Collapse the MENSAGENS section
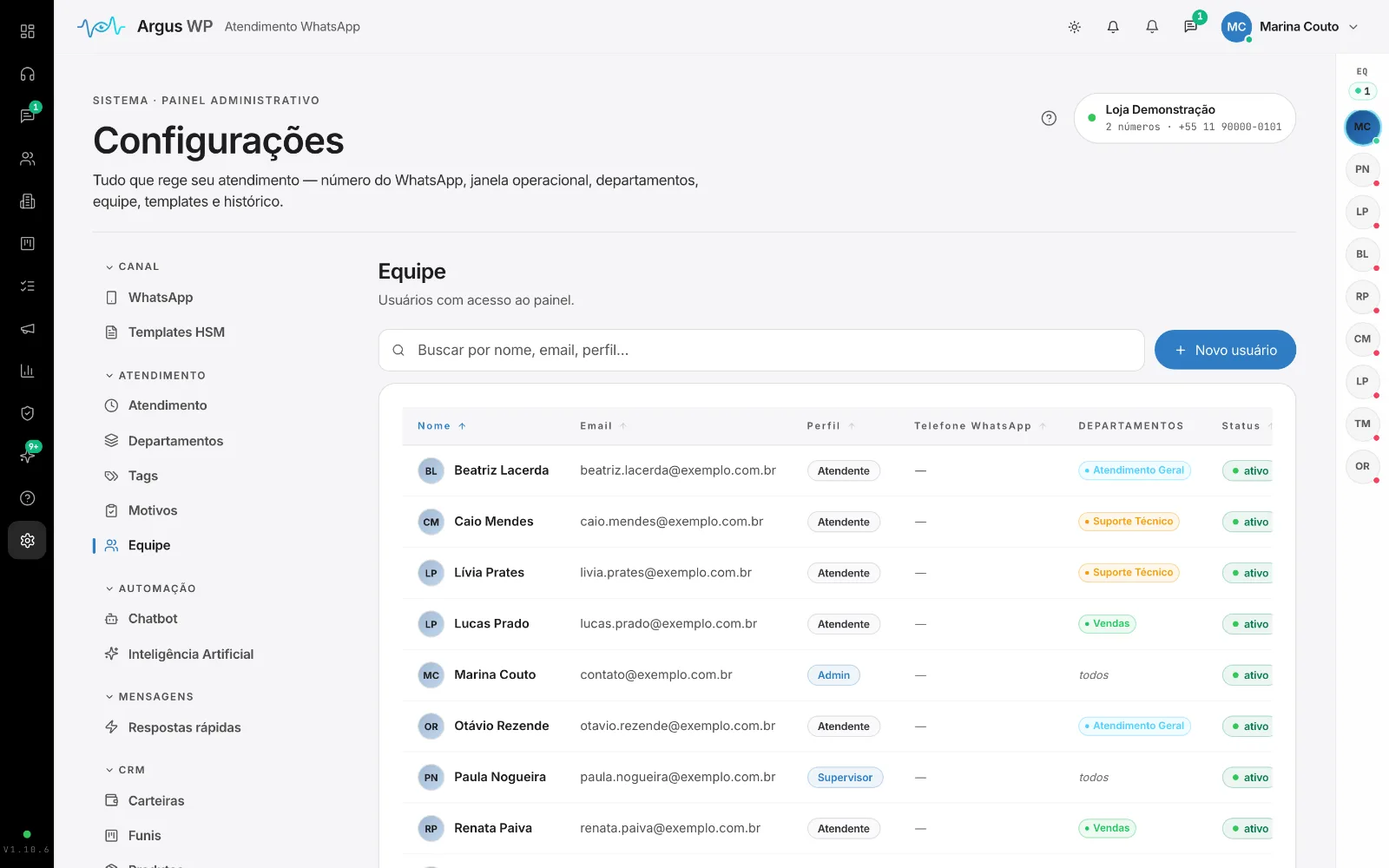The width and height of the screenshot is (1389, 868). (x=149, y=697)
